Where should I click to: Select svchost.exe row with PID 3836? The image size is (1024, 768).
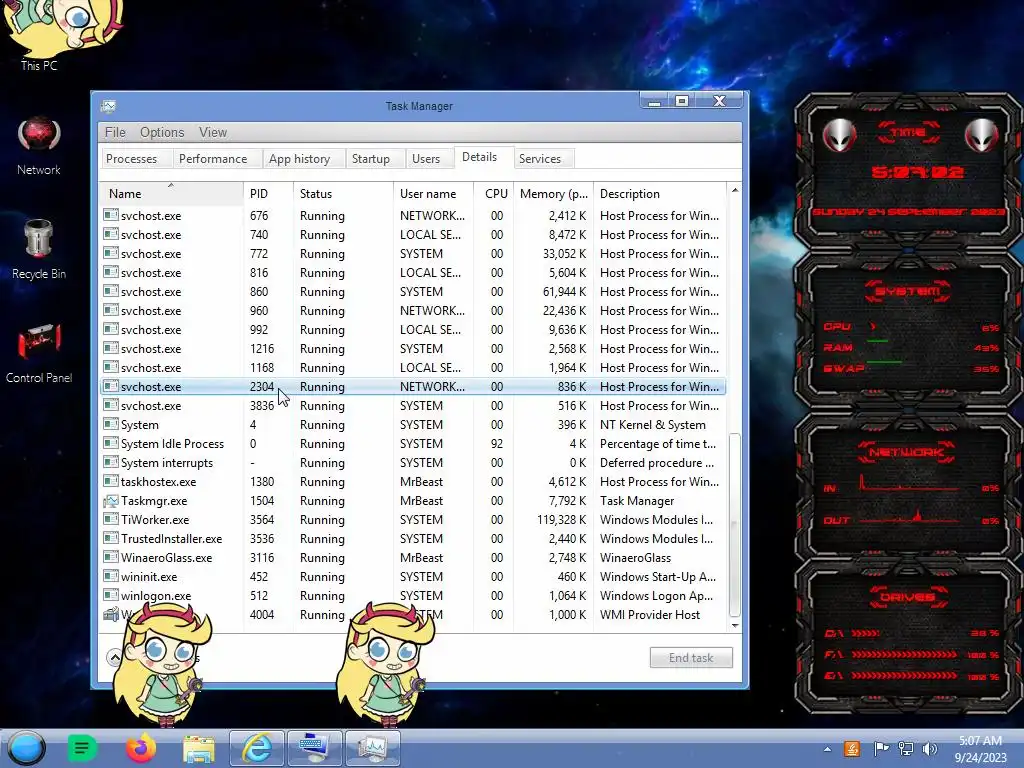(x=413, y=406)
